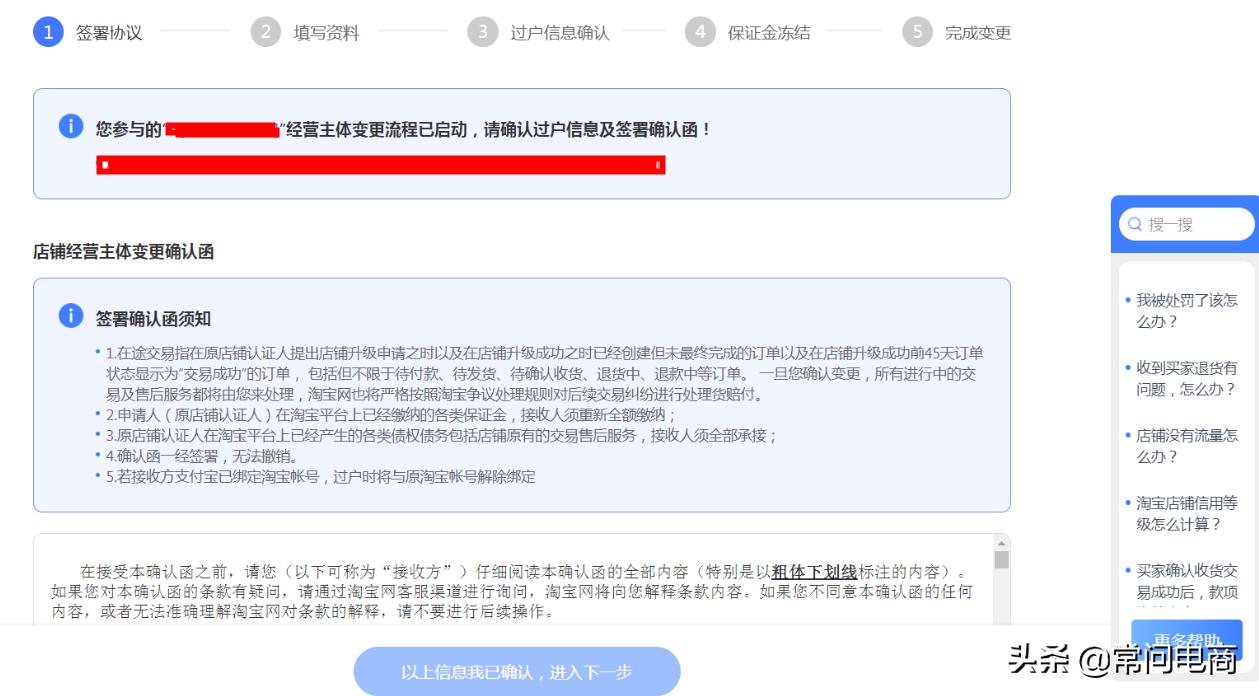This screenshot has height=696, width=1259.
Task: Click the scroll-up arrow of the letter panel
Action: pyautogui.click(x=1003, y=545)
